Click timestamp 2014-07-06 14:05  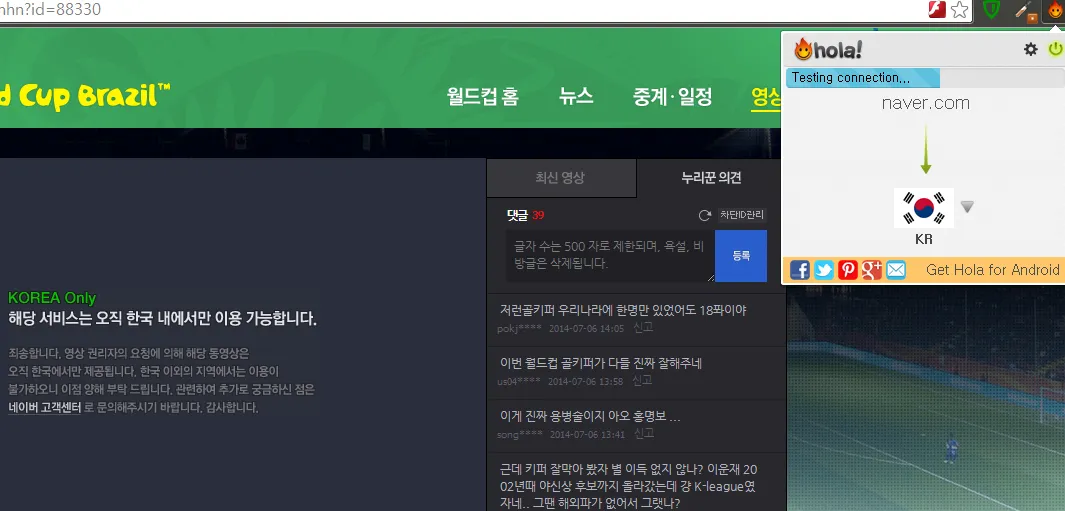coord(585,328)
